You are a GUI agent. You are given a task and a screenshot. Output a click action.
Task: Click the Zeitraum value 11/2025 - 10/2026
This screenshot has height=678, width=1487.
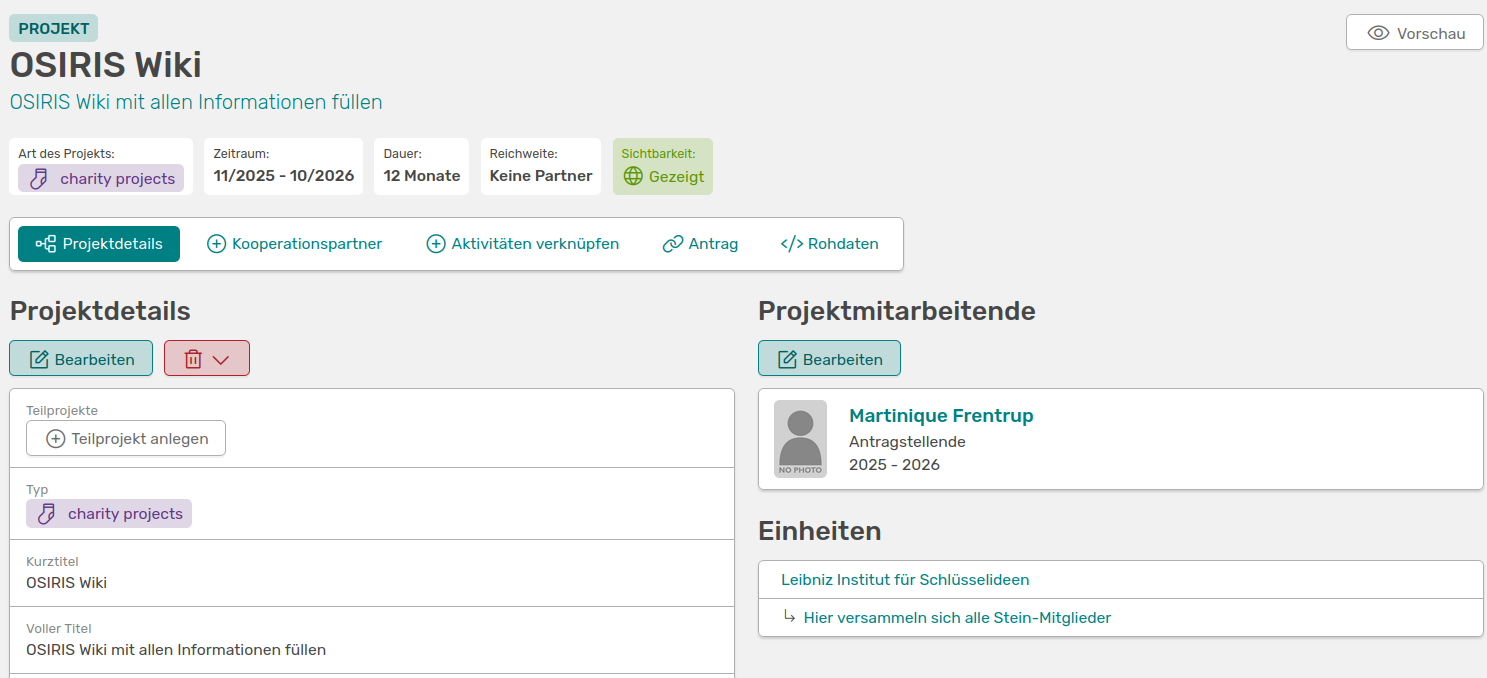(x=284, y=176)
